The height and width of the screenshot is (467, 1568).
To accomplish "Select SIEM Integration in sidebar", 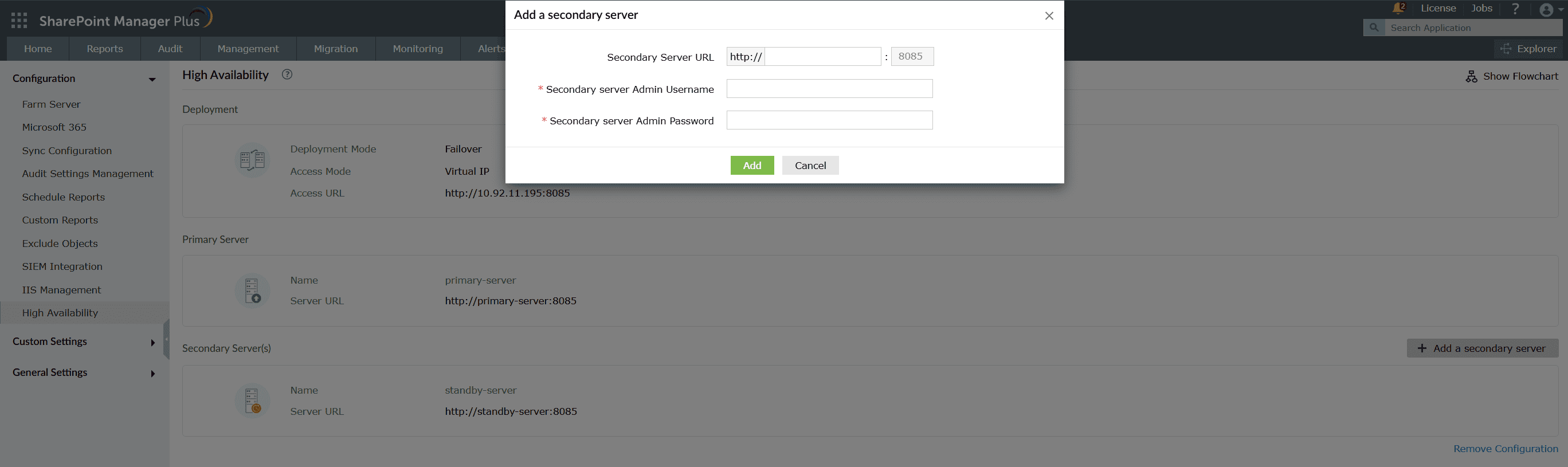I will click(x=62, y=266).
